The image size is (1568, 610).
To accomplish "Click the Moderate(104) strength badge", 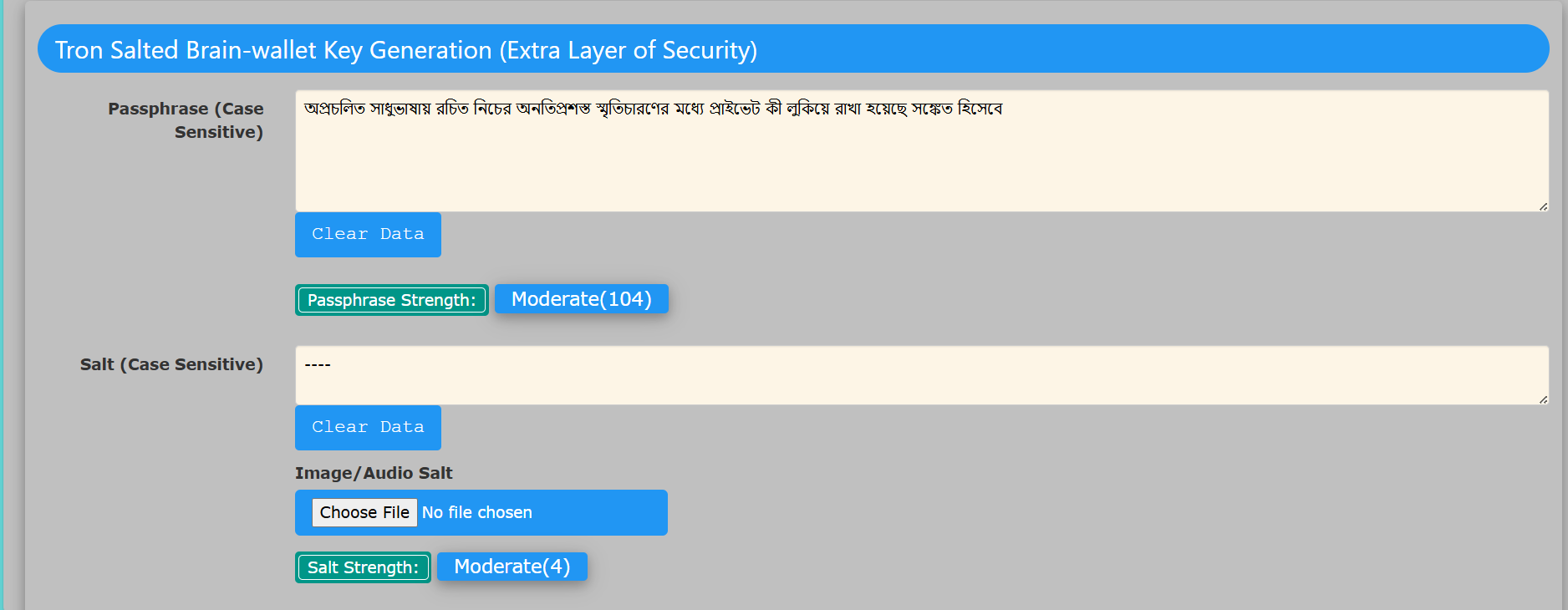I will (x=582, y=299).
